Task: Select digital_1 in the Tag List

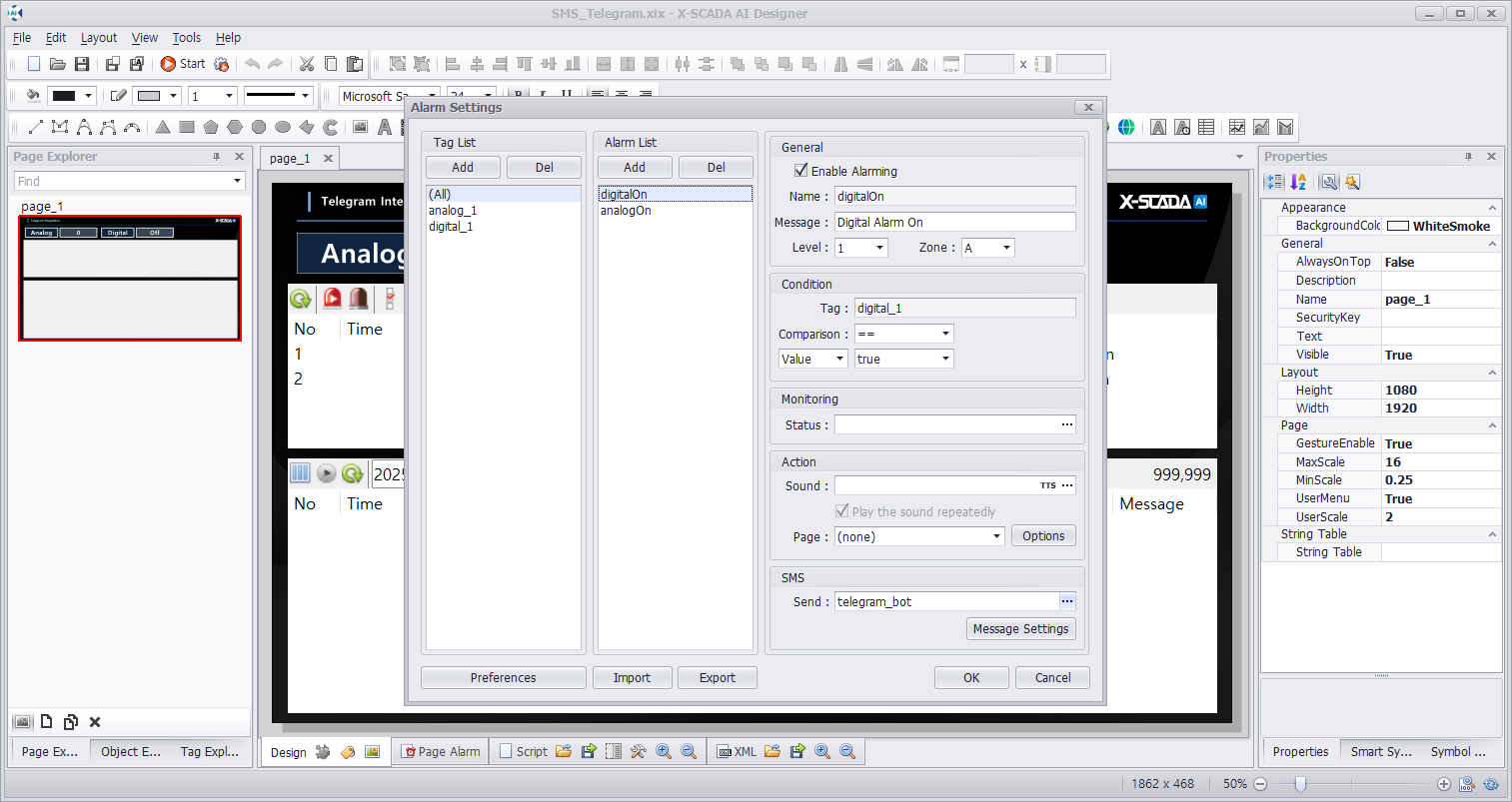Action: 451,226
